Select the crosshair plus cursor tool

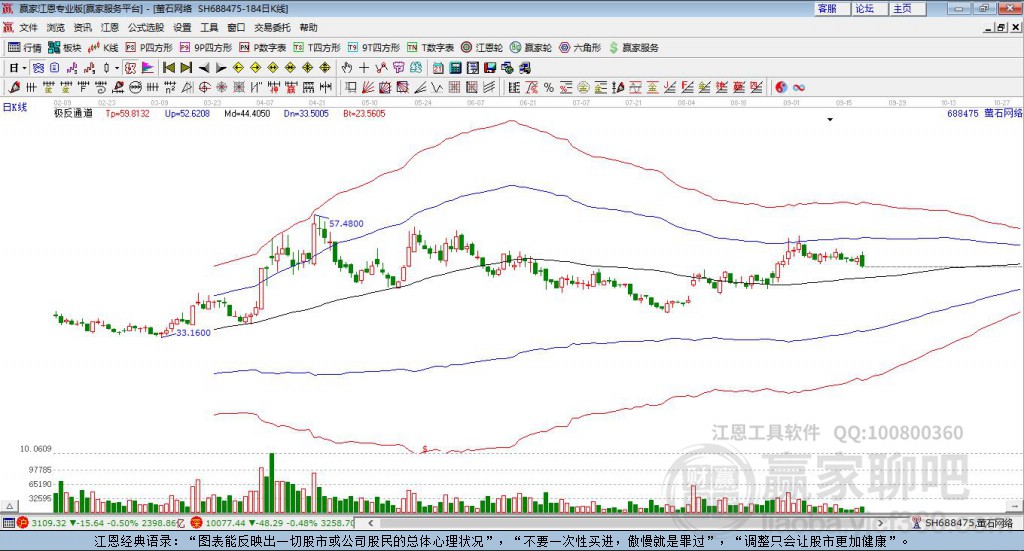click(364, 68)
